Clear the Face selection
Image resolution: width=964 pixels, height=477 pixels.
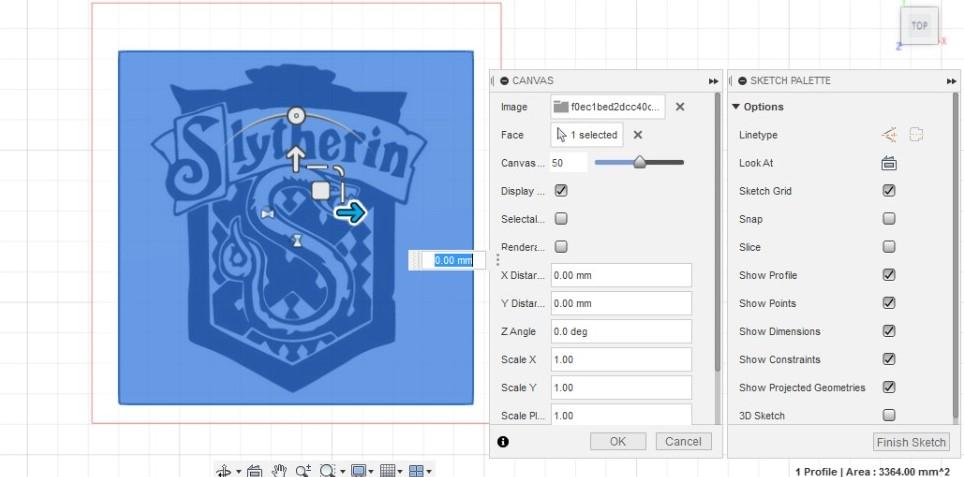pos(638,135)
